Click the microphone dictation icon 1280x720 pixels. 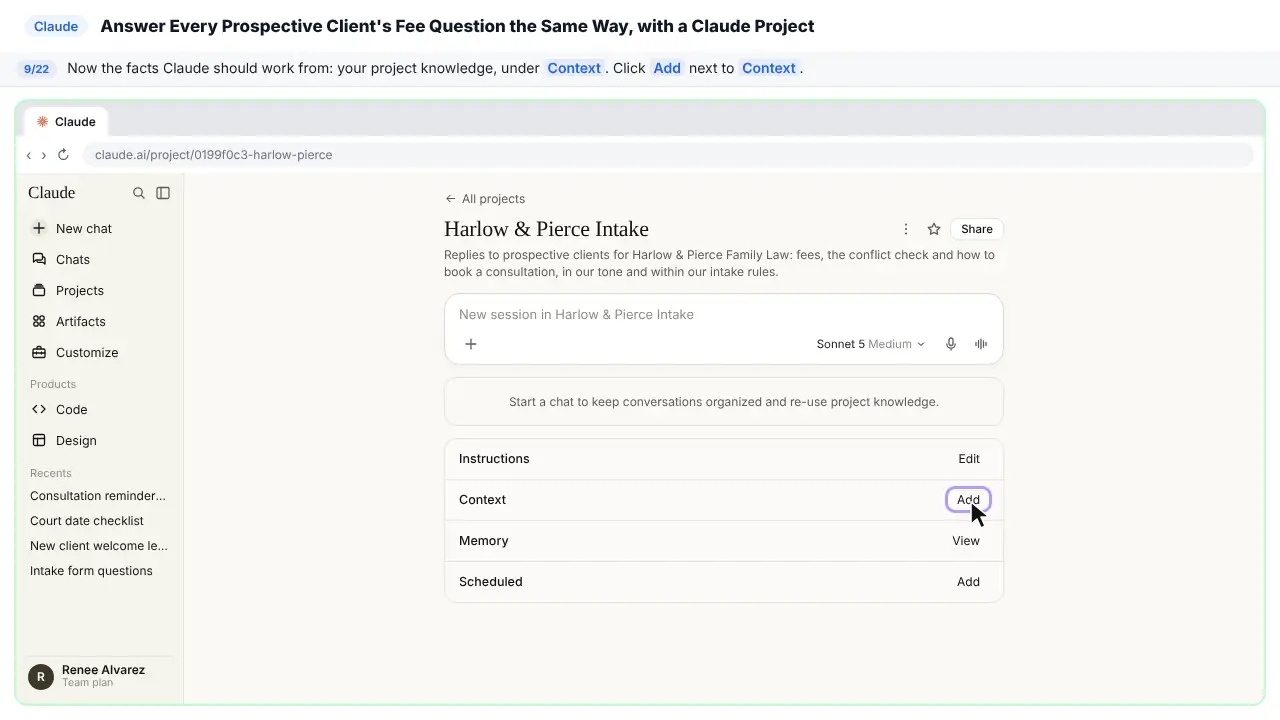951,344
